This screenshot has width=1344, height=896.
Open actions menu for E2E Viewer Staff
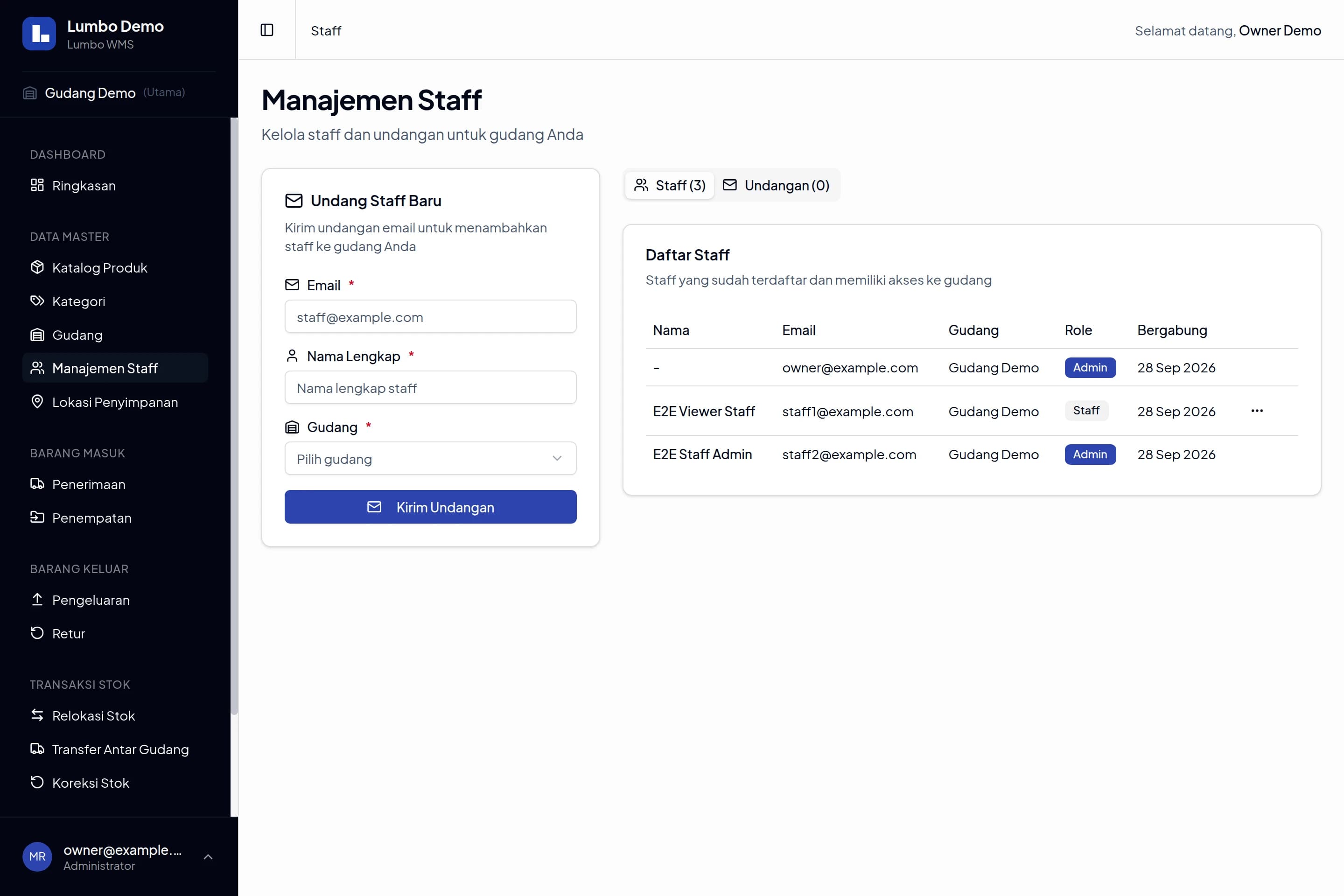tap(1257, 411)
